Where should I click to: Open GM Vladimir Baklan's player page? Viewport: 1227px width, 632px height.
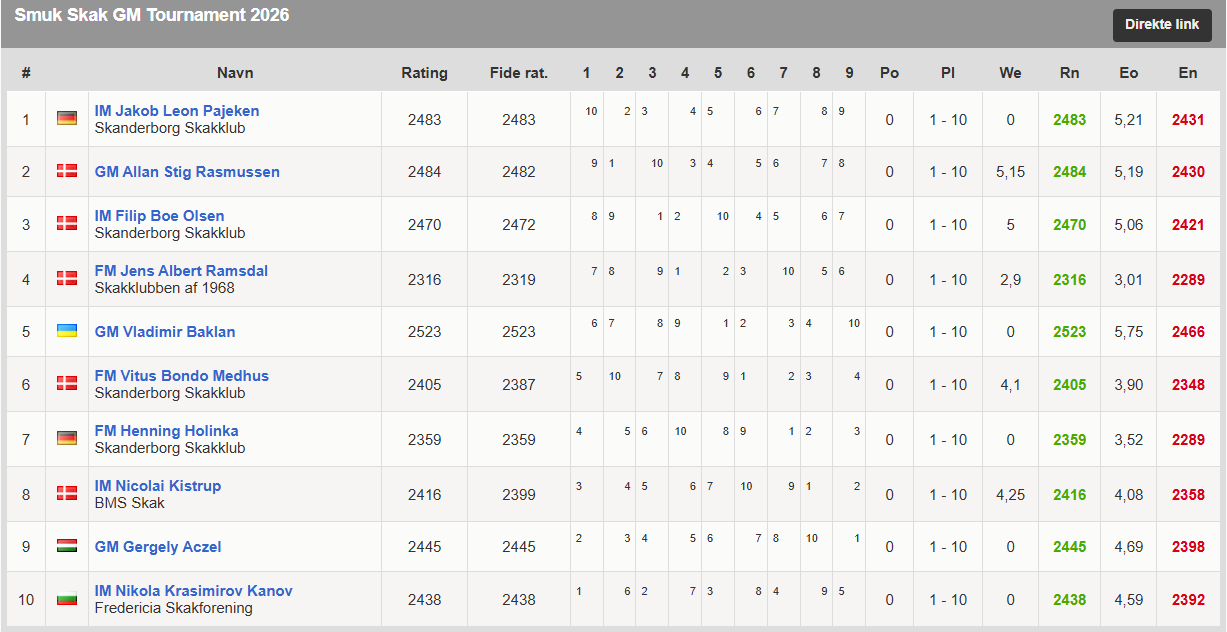[x=165, y=332]
